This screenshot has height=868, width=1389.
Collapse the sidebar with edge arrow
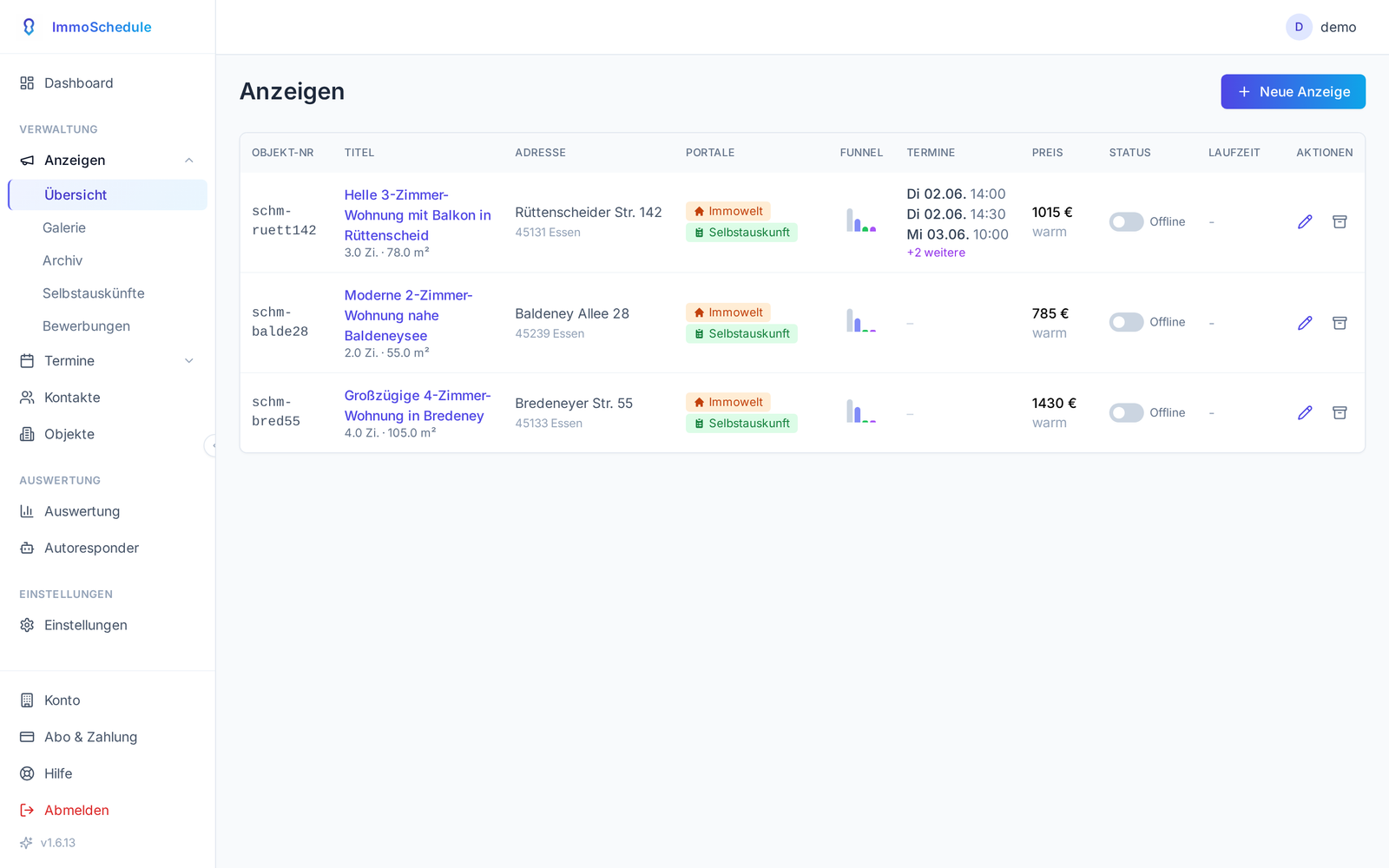click(x=211, y=445)
